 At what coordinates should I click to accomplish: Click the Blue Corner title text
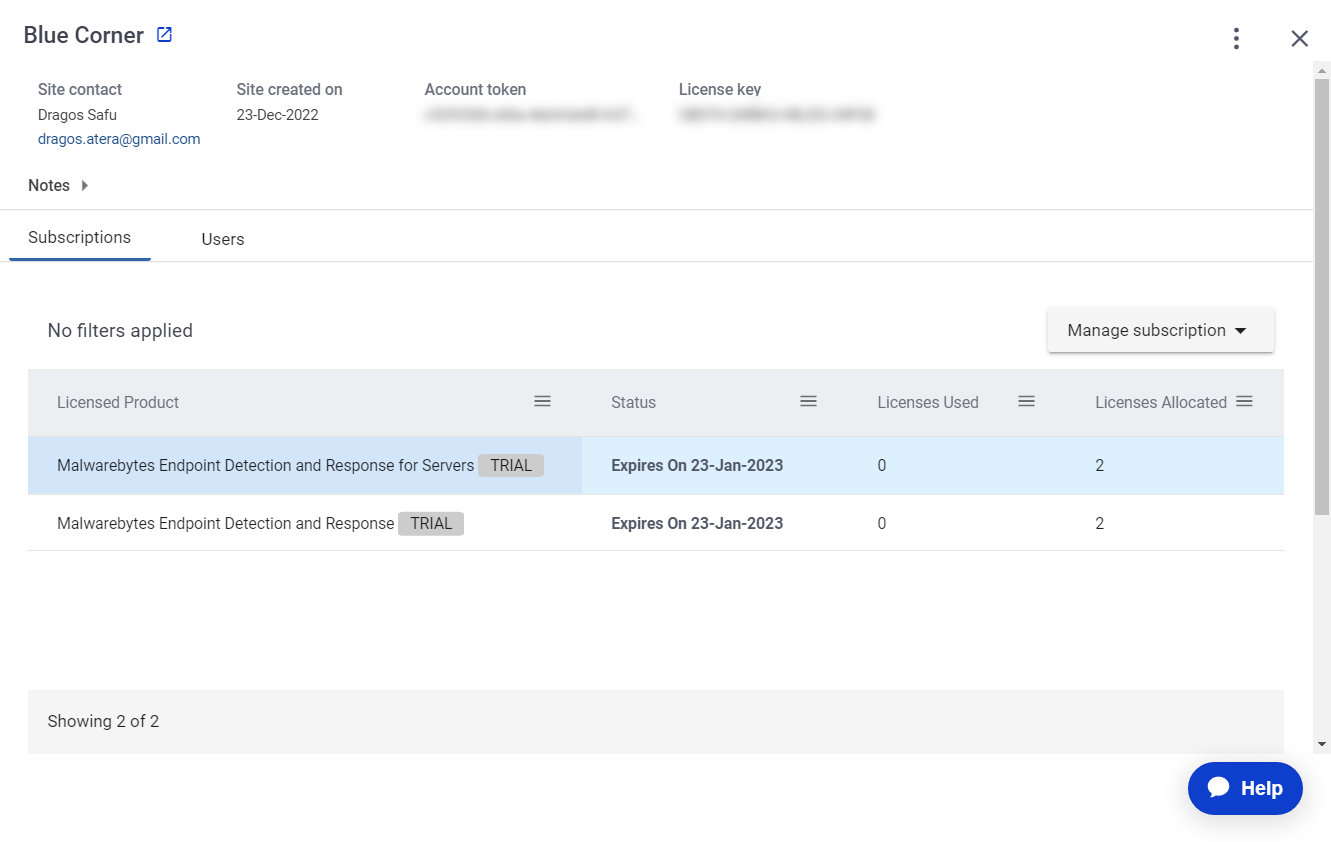pos(84,35)
